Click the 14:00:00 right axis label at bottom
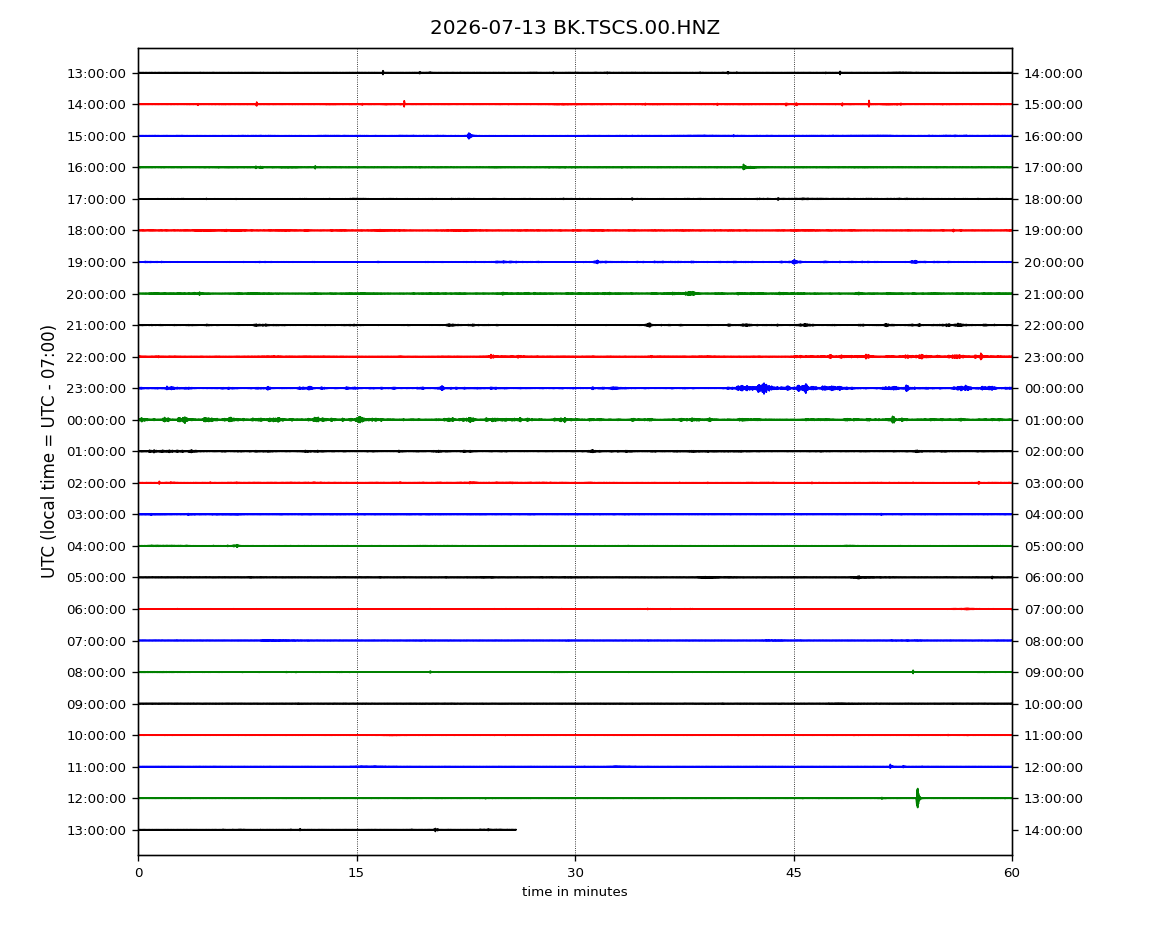Viewport: 1150px width, 950px height. 1053,830
